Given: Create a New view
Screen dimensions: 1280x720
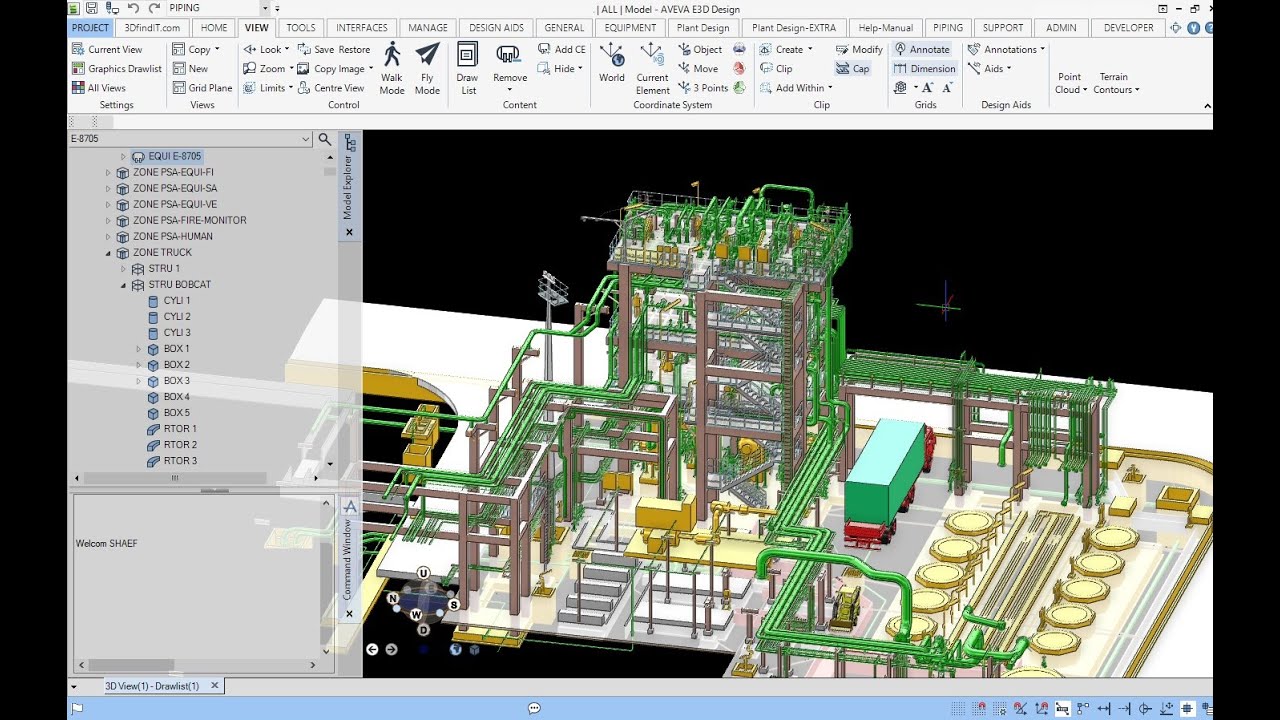Looking at the screenshot, I should coord(190,68).
